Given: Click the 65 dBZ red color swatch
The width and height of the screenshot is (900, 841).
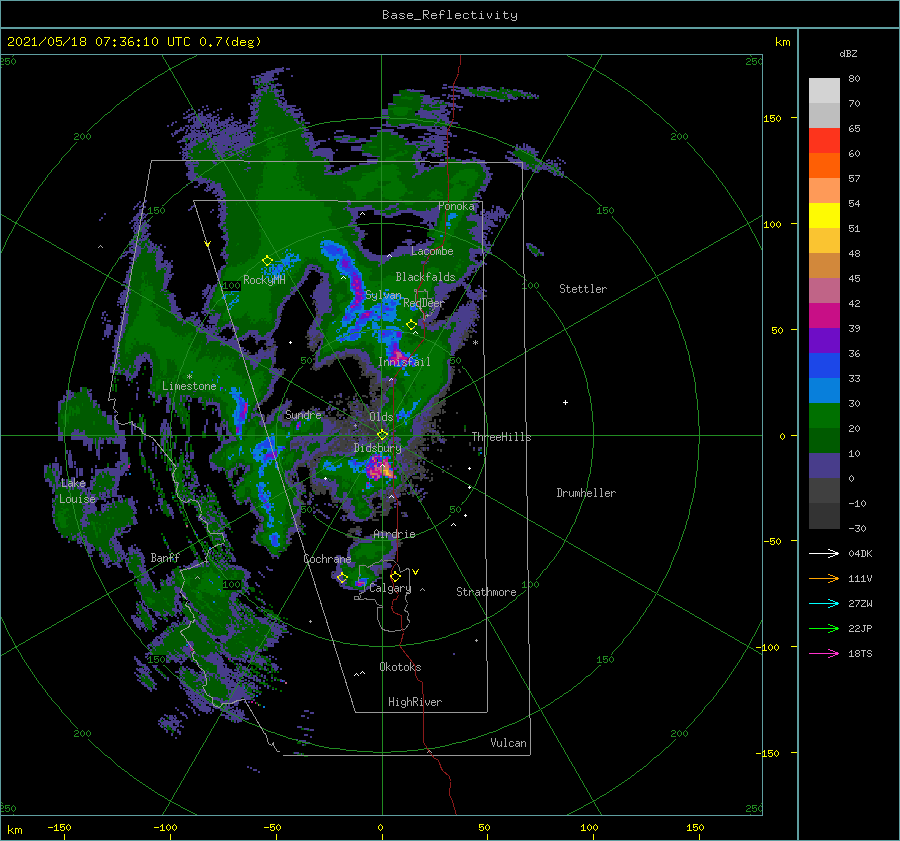Looking at the screenshot, I should coord(824,140).
